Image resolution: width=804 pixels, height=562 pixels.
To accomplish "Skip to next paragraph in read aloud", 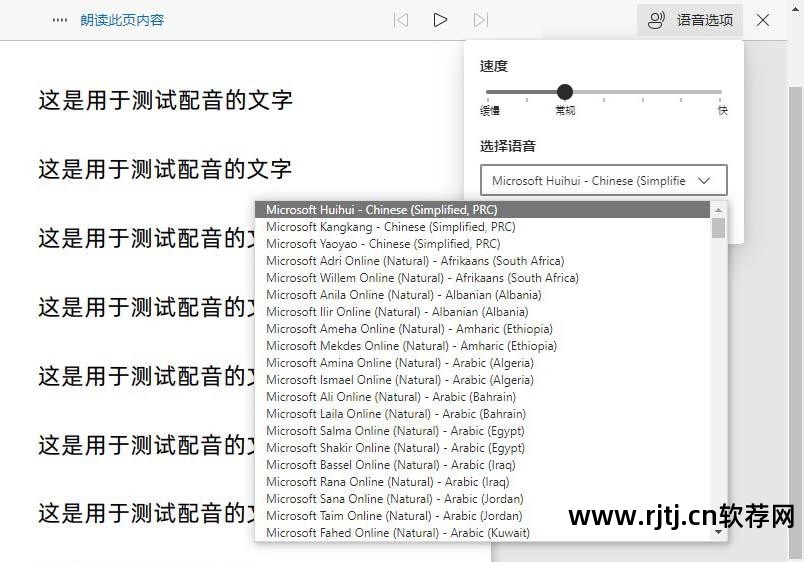I will coord(480,20).
